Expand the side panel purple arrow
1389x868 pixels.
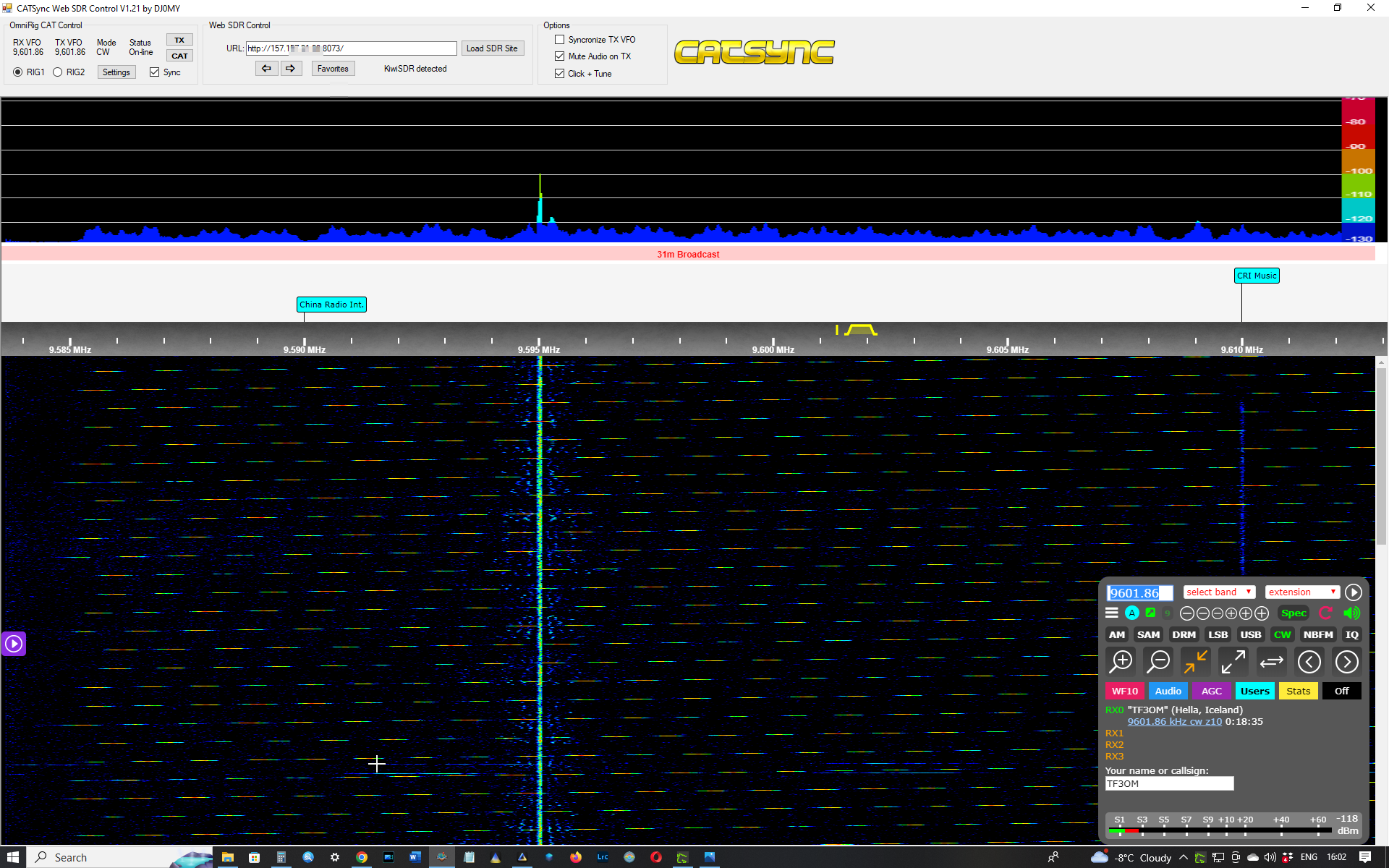[14, 644]
